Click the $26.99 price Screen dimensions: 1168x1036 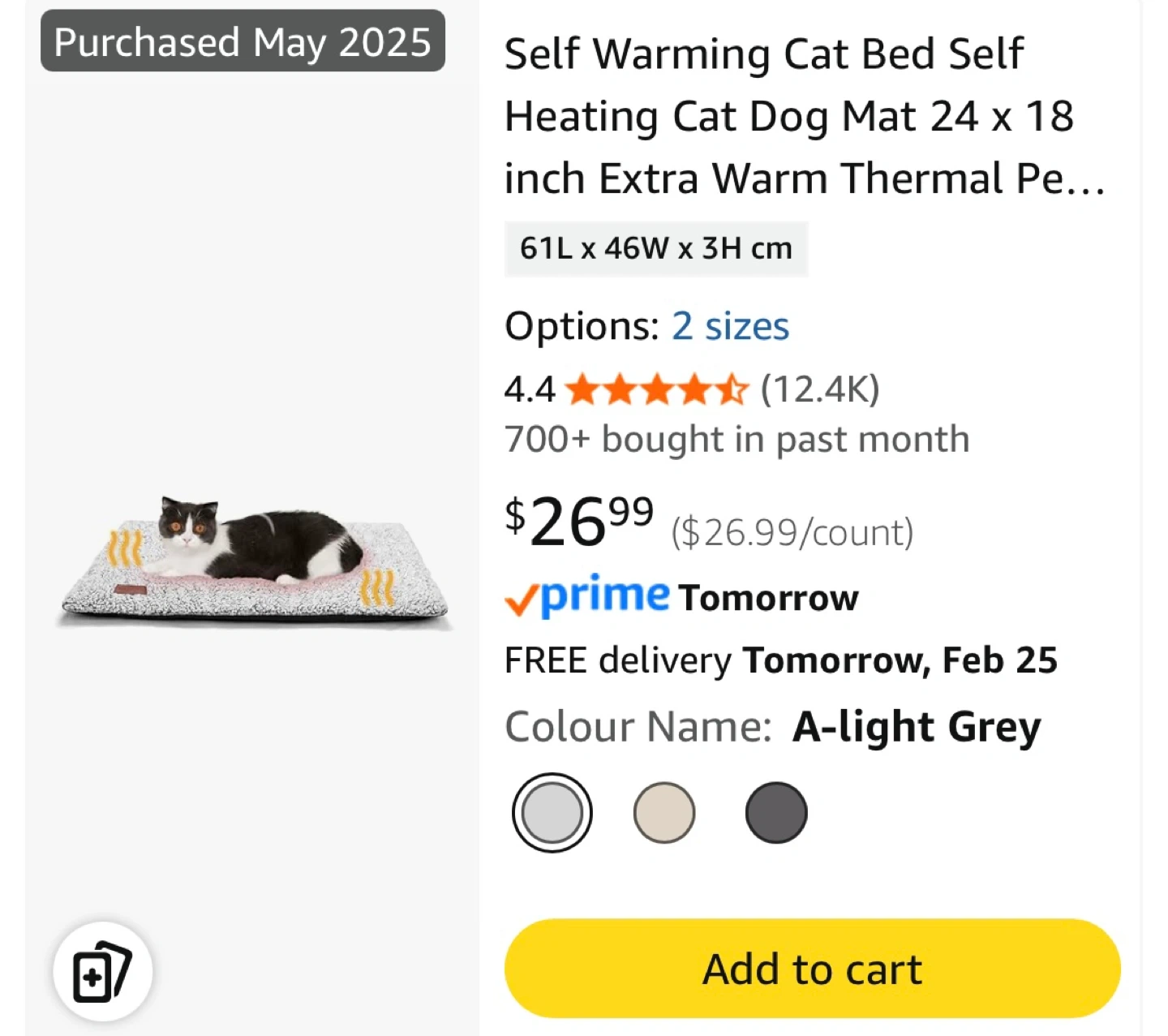[x=579, y=522]
